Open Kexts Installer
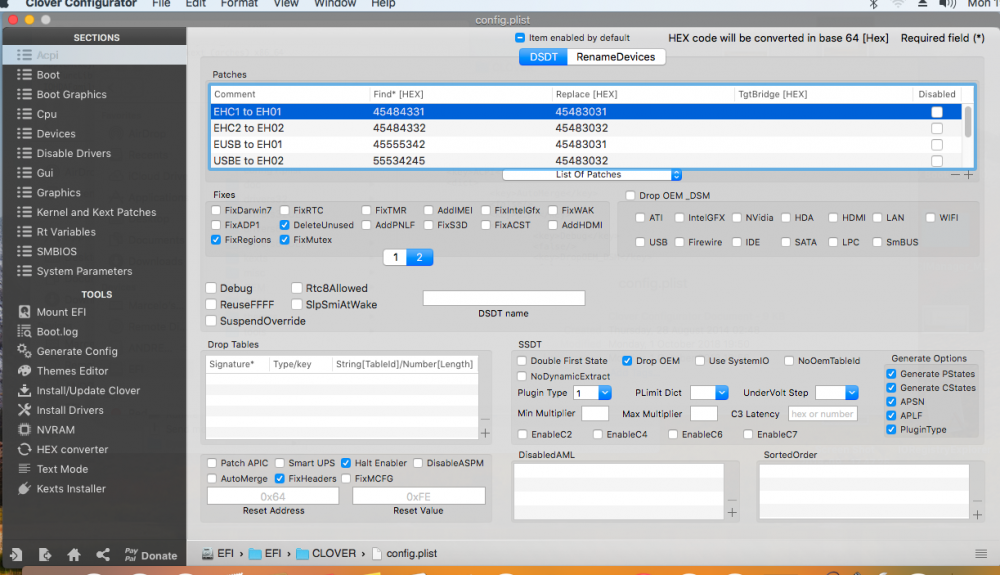The image size is (1000, 575). pos(71,489)
